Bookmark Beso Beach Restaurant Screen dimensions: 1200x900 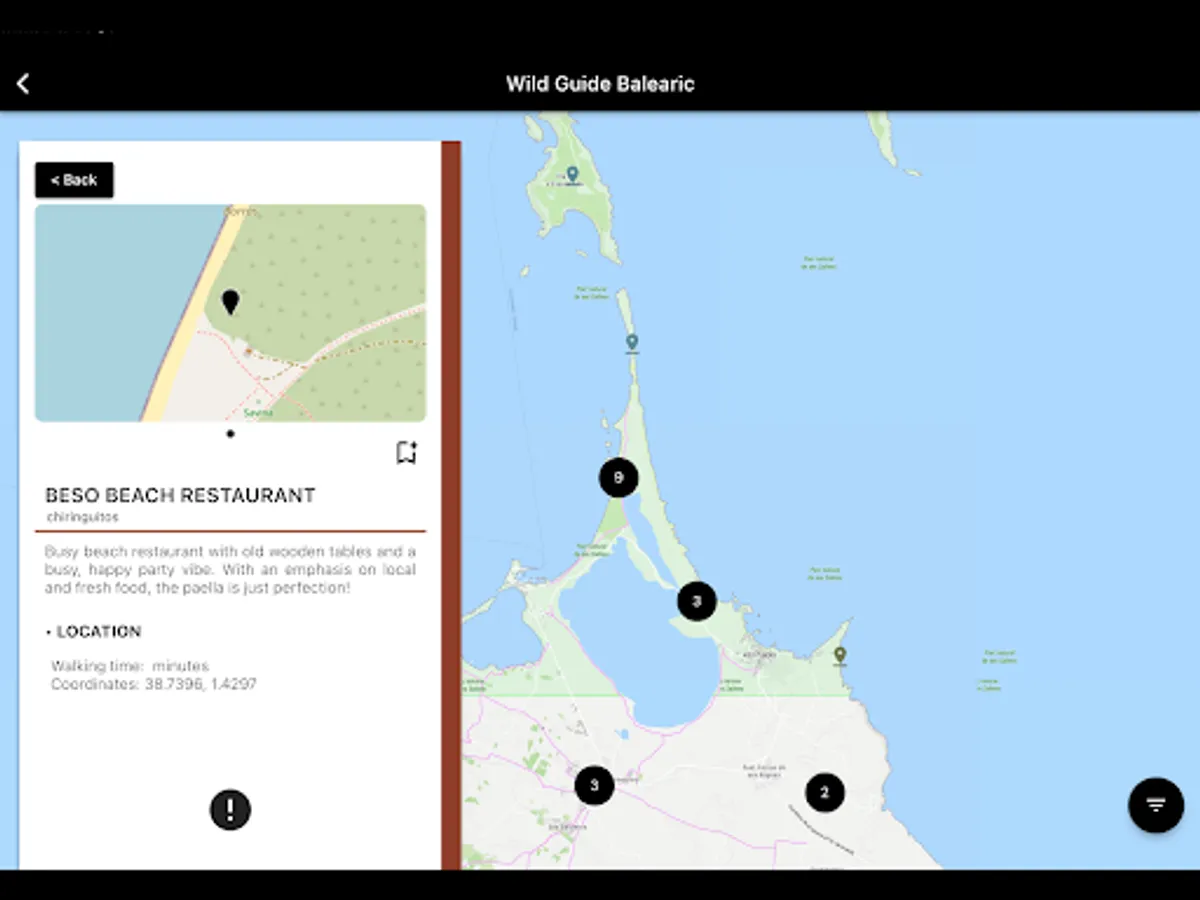point(406,453)
